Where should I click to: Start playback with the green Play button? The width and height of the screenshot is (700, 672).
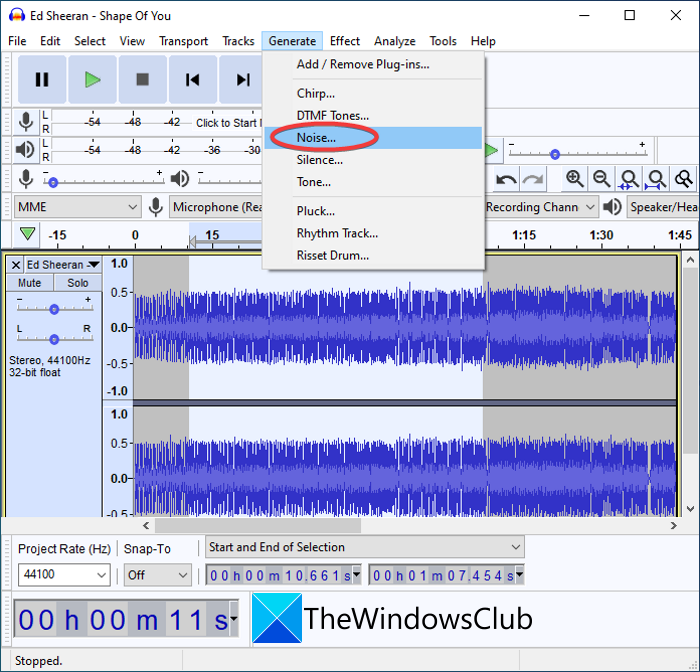click(x=92, y=80)
